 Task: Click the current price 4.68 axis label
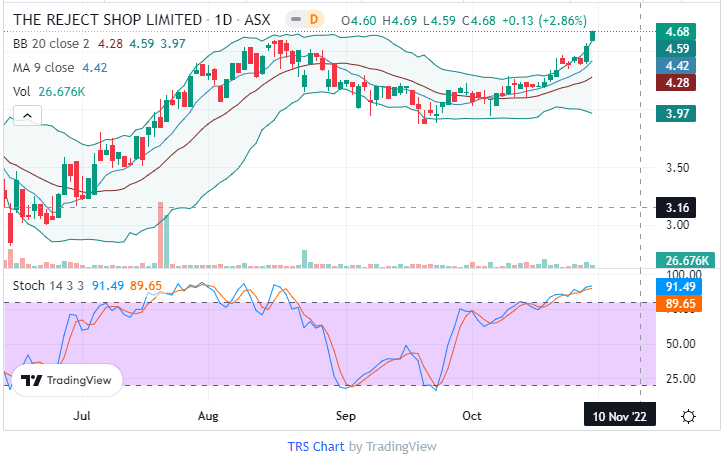pos(676,32)
